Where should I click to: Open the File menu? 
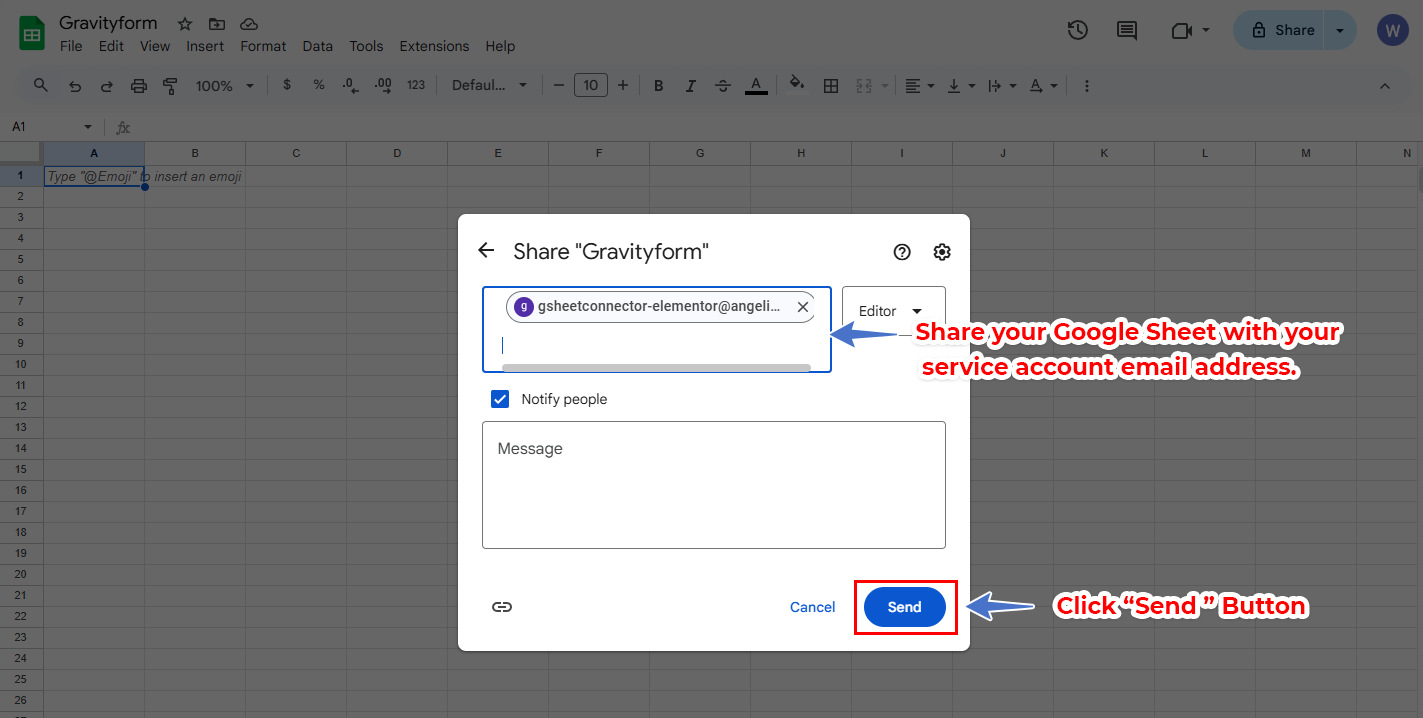point(71,46)
